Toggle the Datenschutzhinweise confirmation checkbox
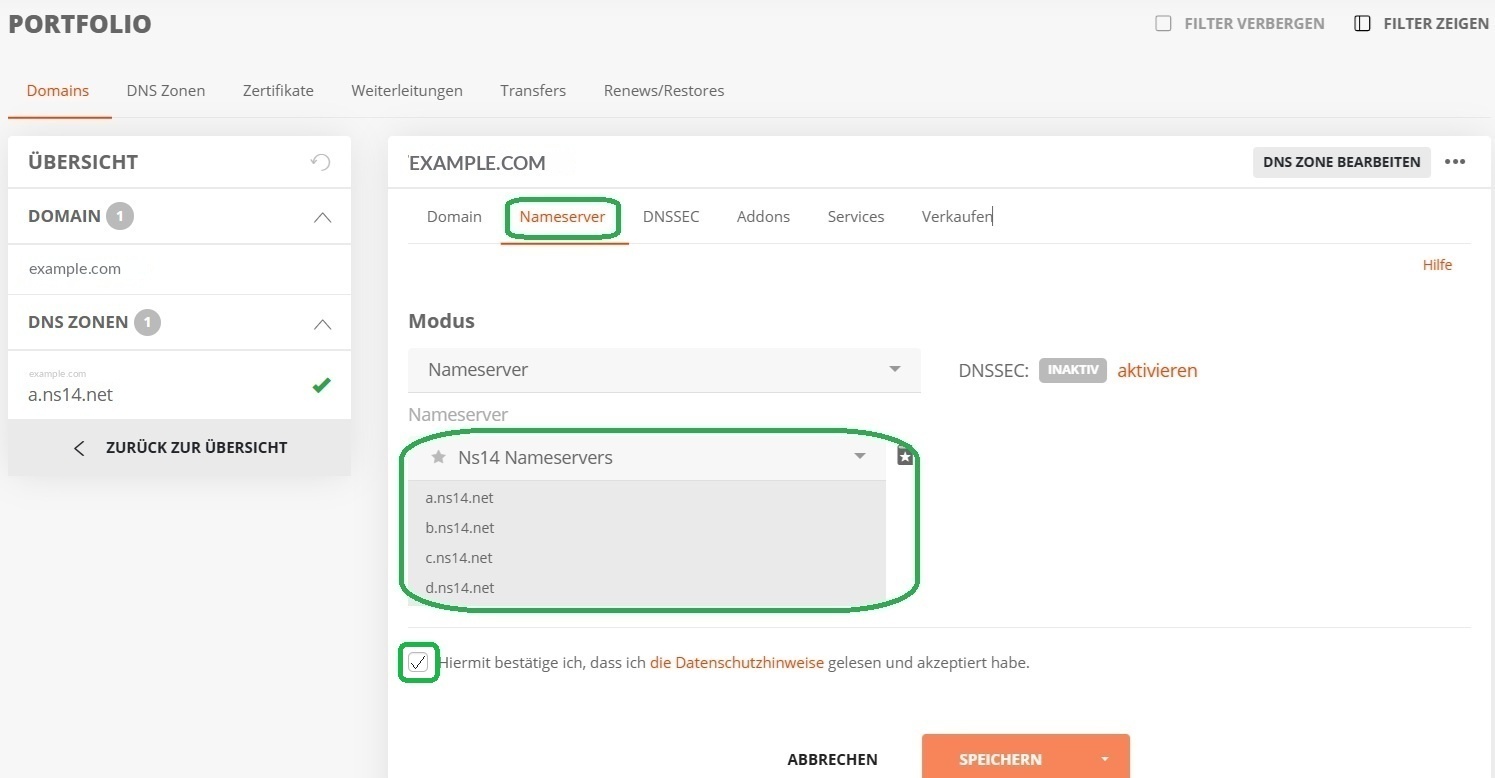The width and height of the screenshot is (1495, 778). (418, 662)
